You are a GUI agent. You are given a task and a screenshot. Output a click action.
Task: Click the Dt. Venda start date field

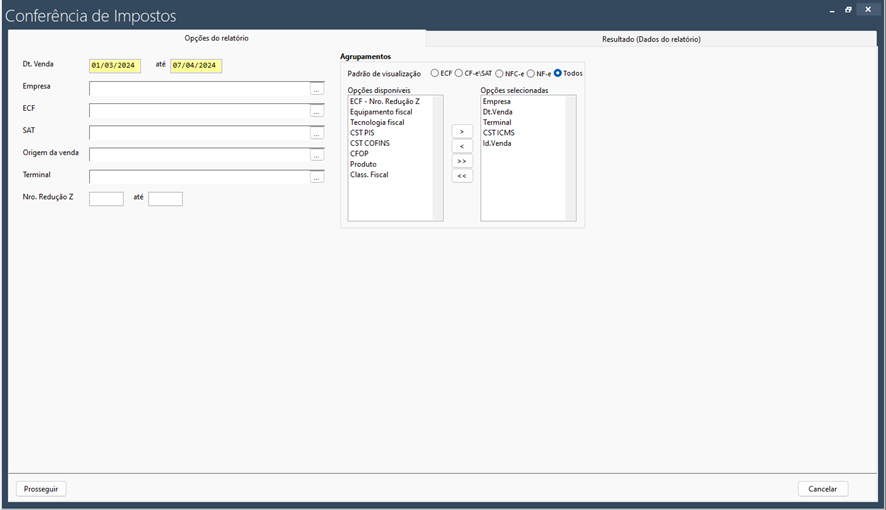coord(114,66)
